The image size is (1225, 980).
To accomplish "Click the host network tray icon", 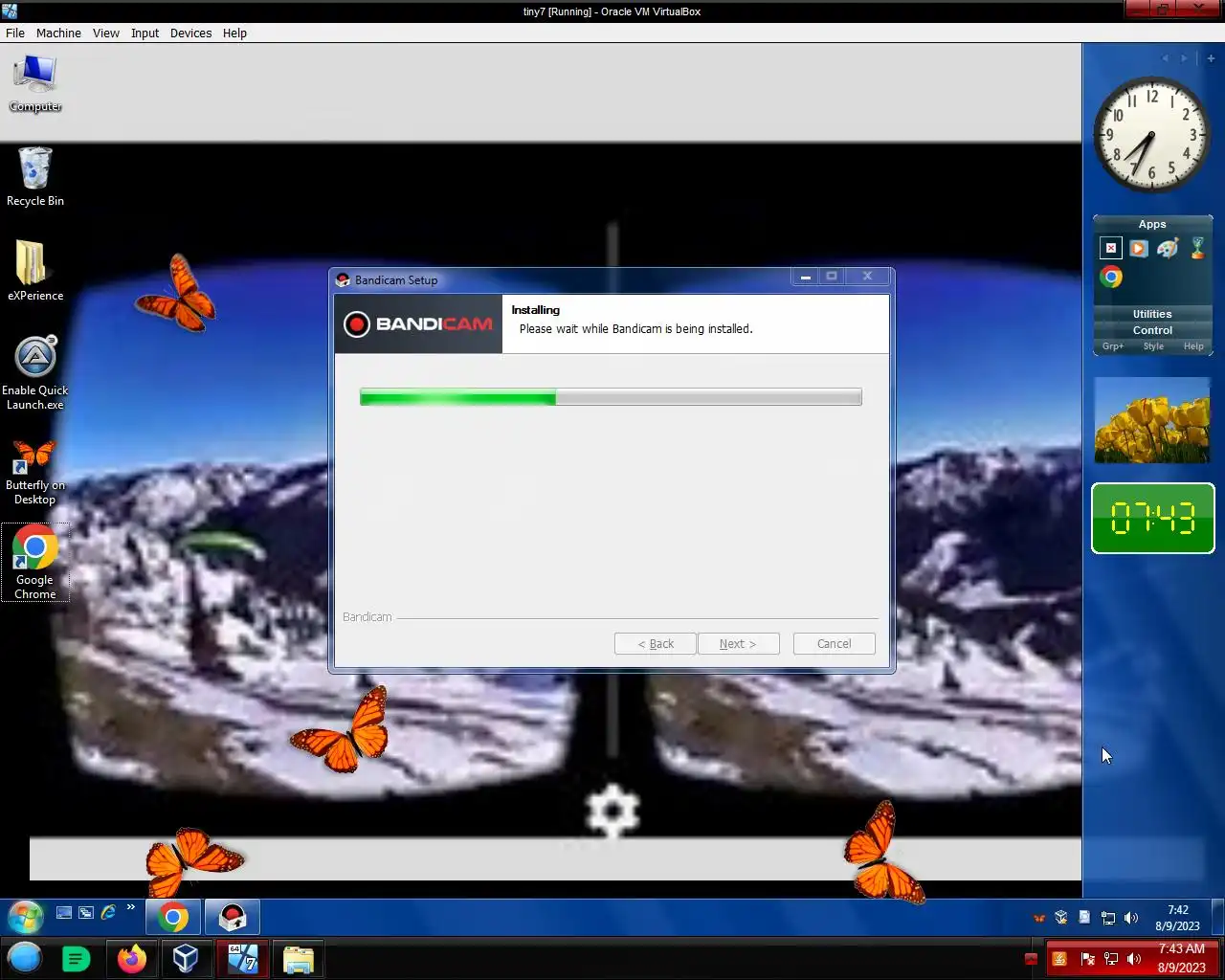I will pyautogui.click(x=1111, y=959).
